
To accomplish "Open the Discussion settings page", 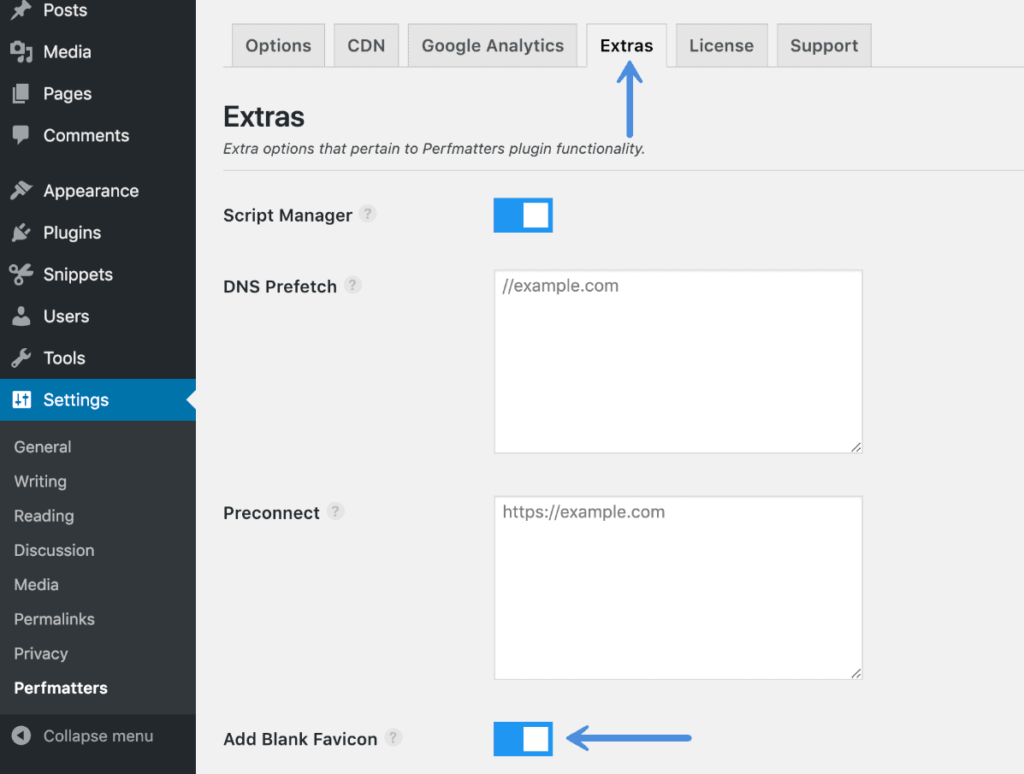I will pyautogui.click(x=54, y=550).
